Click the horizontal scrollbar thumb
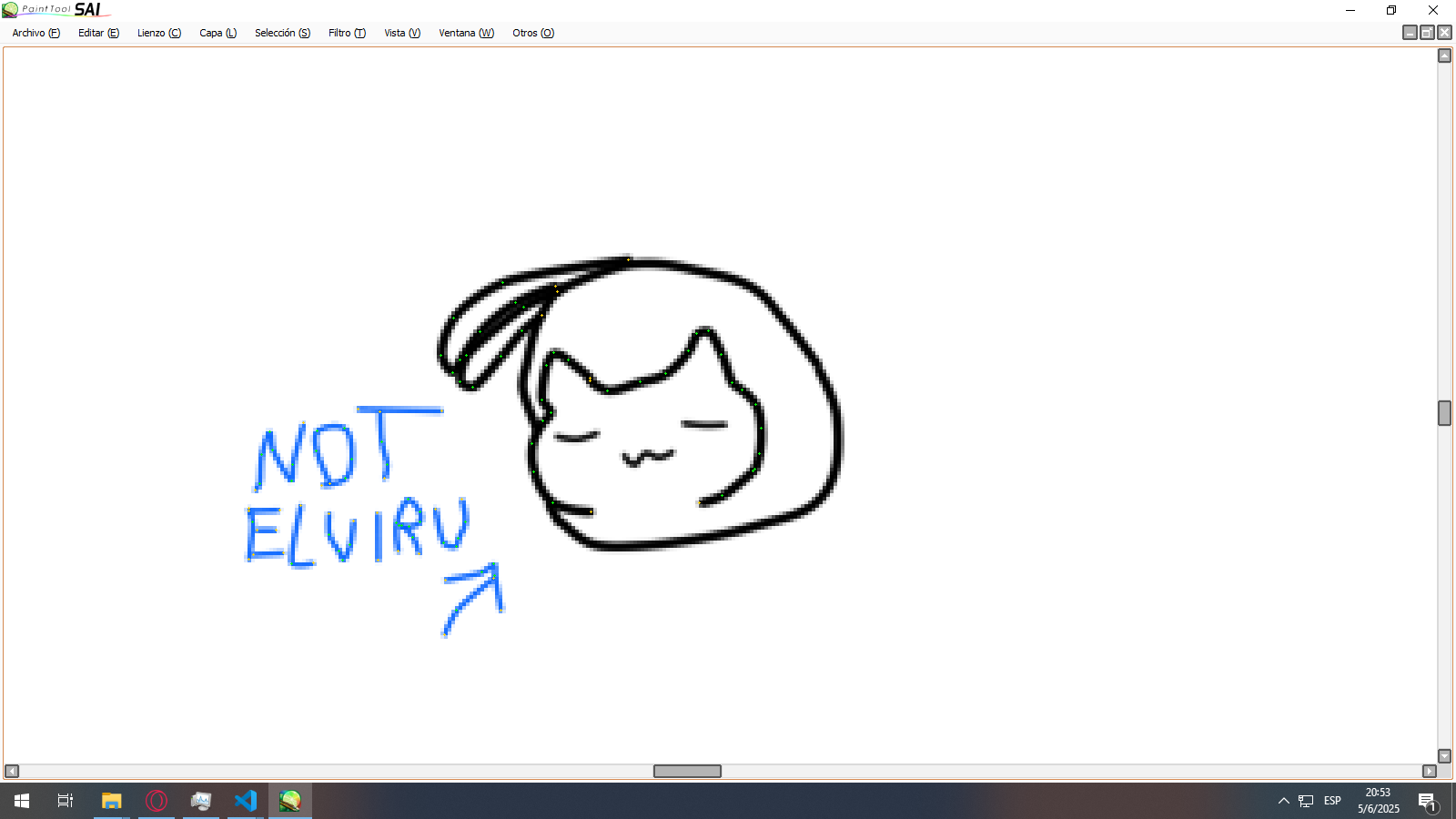 687,772
